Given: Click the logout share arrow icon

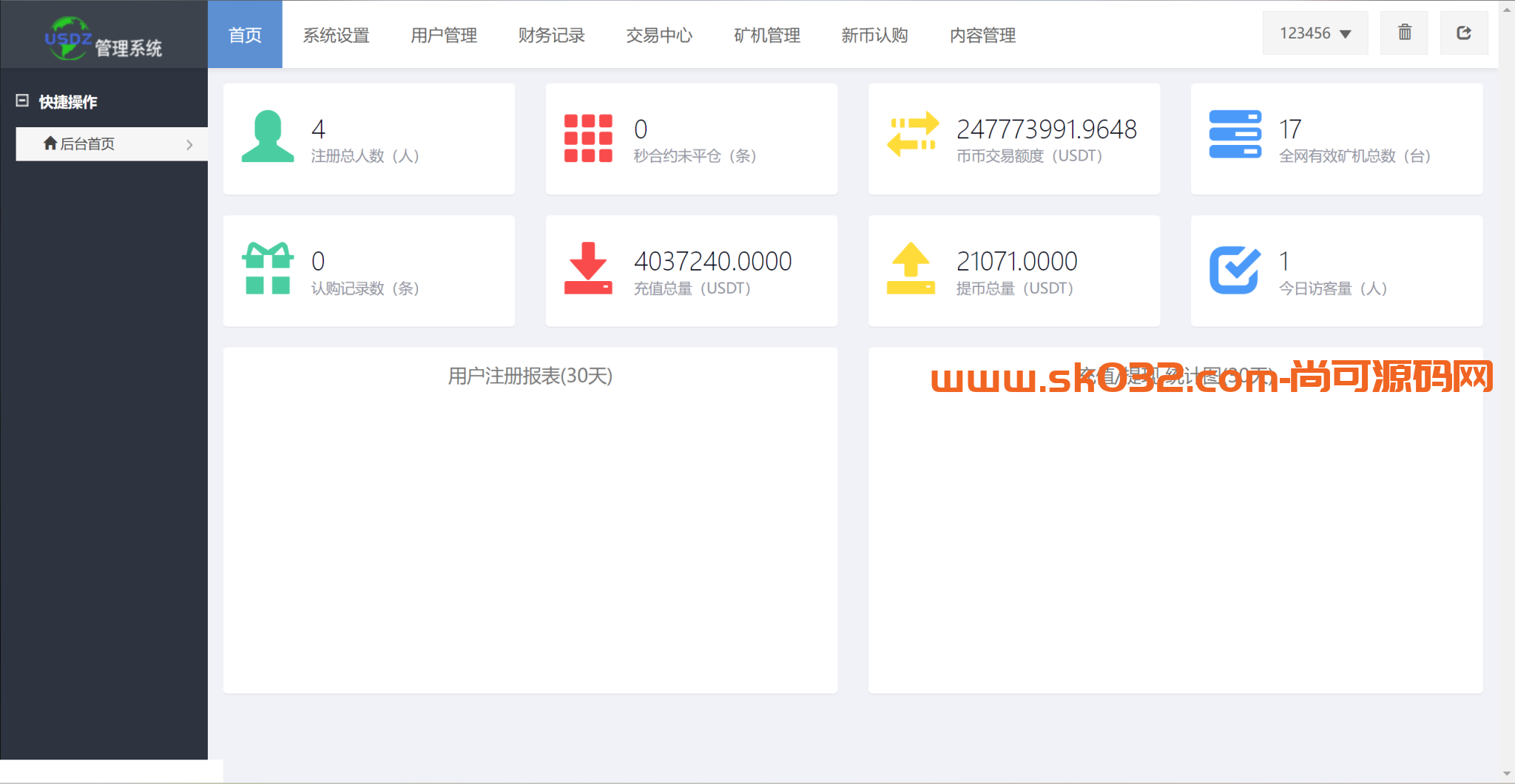Looking at the screenshot, I should (1464, 33).
